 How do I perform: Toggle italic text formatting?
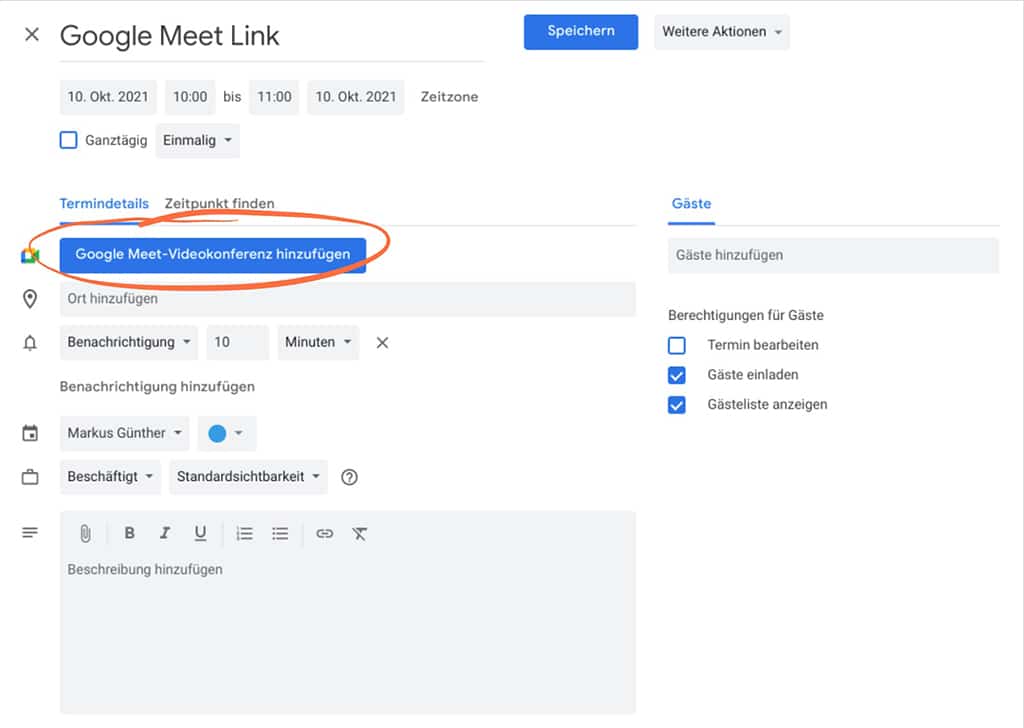tap(165, 534)
